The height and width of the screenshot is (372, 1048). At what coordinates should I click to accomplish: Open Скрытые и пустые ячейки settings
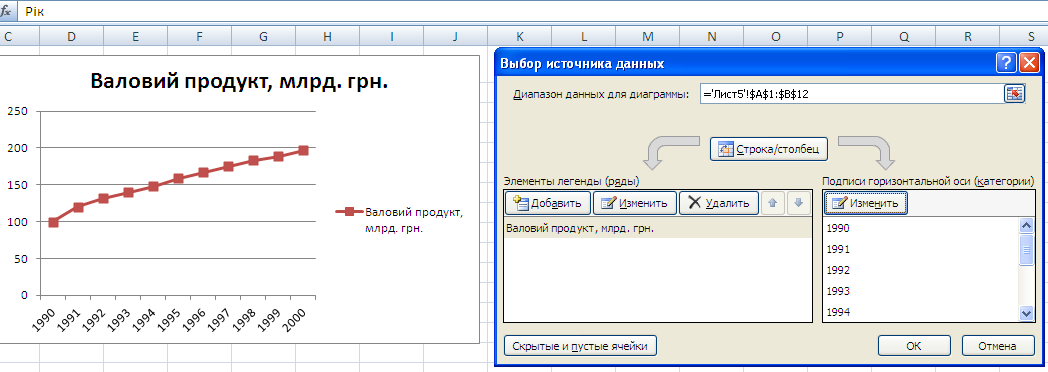pyautogui.click(x=580, y=346)
